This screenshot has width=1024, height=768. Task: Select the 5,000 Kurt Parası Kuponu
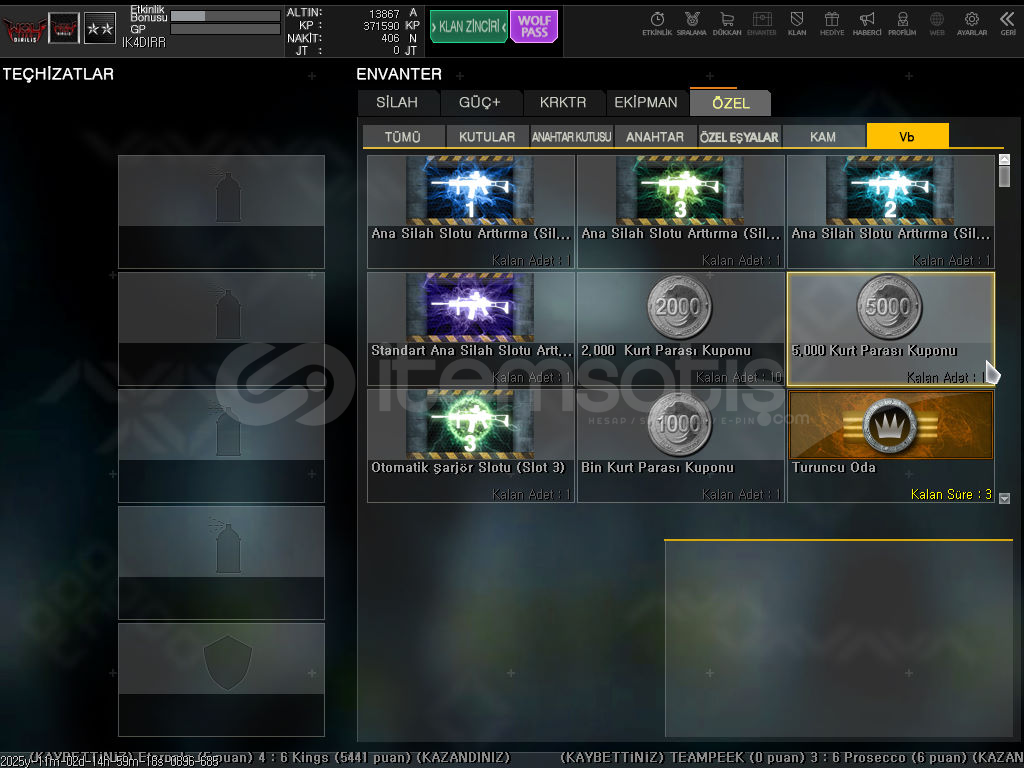[891, 328]
